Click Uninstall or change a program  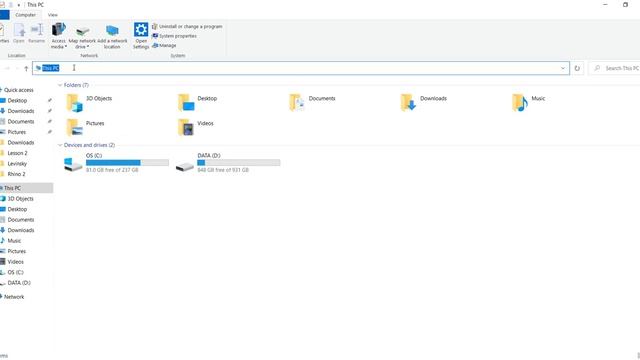pos(187,27)
